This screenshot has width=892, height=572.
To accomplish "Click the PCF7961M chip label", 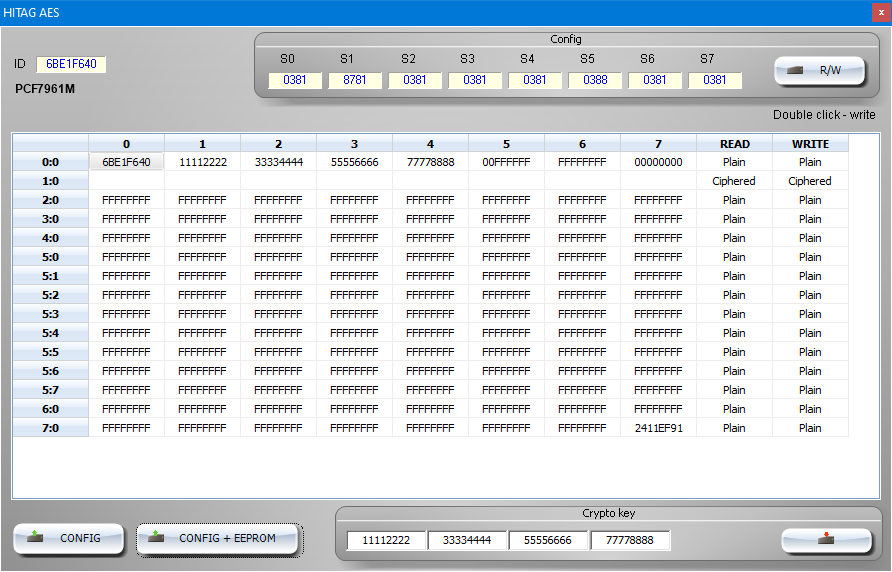I will point(45,89).
